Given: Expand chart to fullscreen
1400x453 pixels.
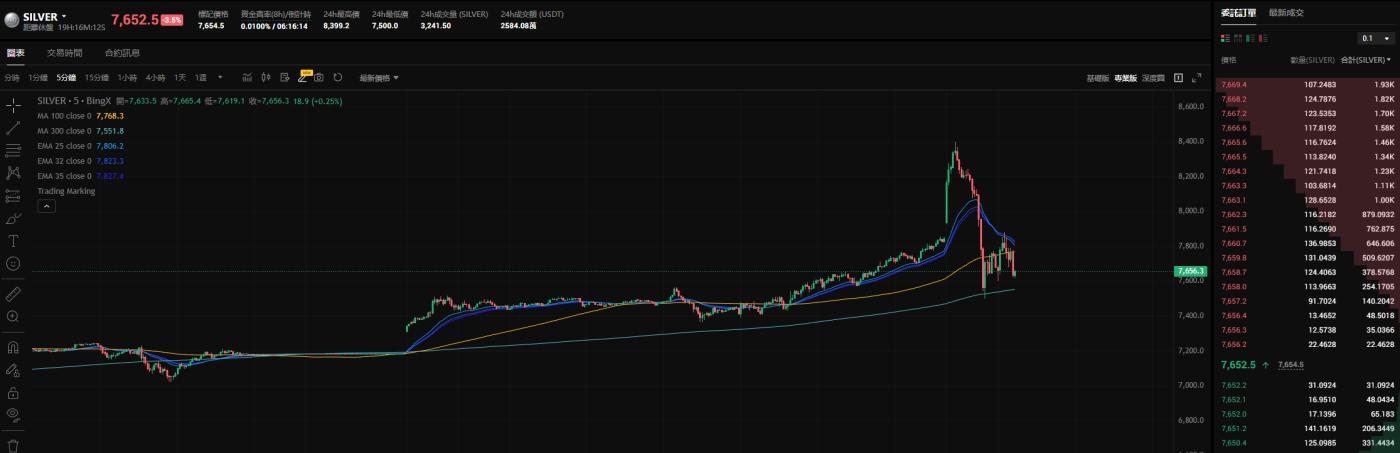Looking at the screenshot, I should click(1197, 77).
